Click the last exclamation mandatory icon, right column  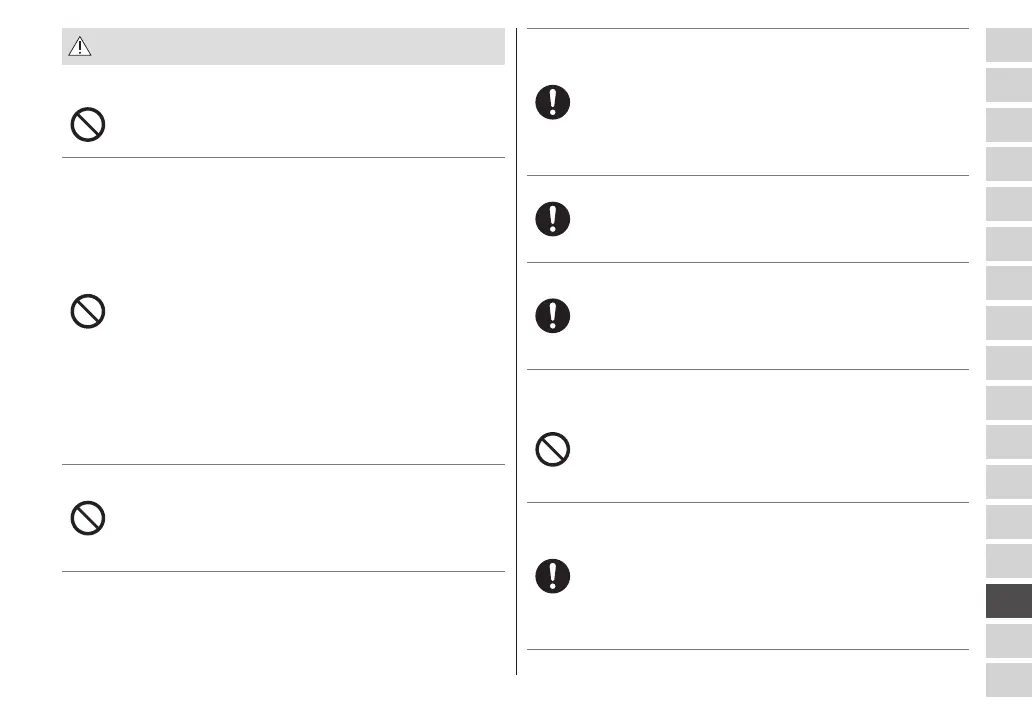553,575
